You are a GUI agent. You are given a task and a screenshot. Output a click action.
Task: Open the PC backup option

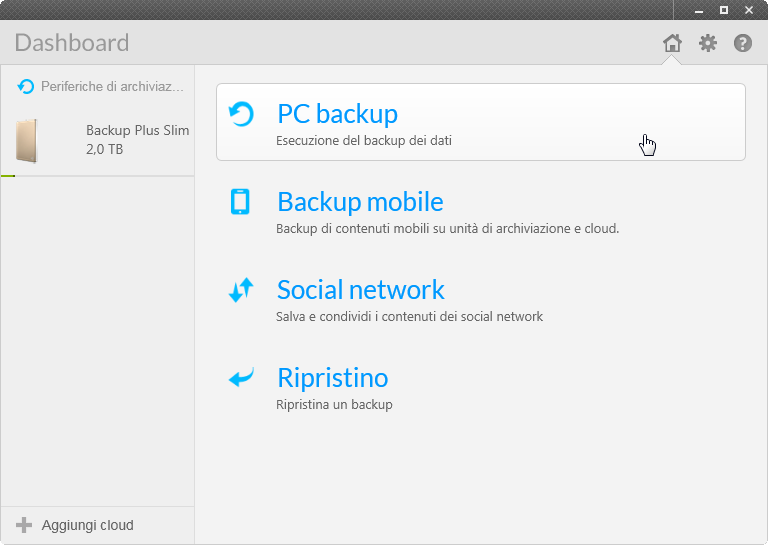(x=480, y=122)
